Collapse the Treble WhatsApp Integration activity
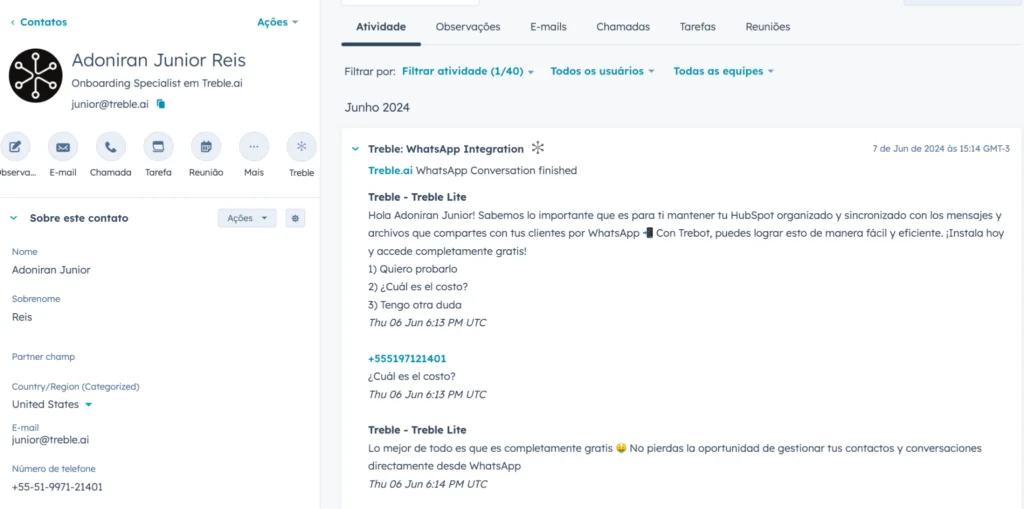 355,149
